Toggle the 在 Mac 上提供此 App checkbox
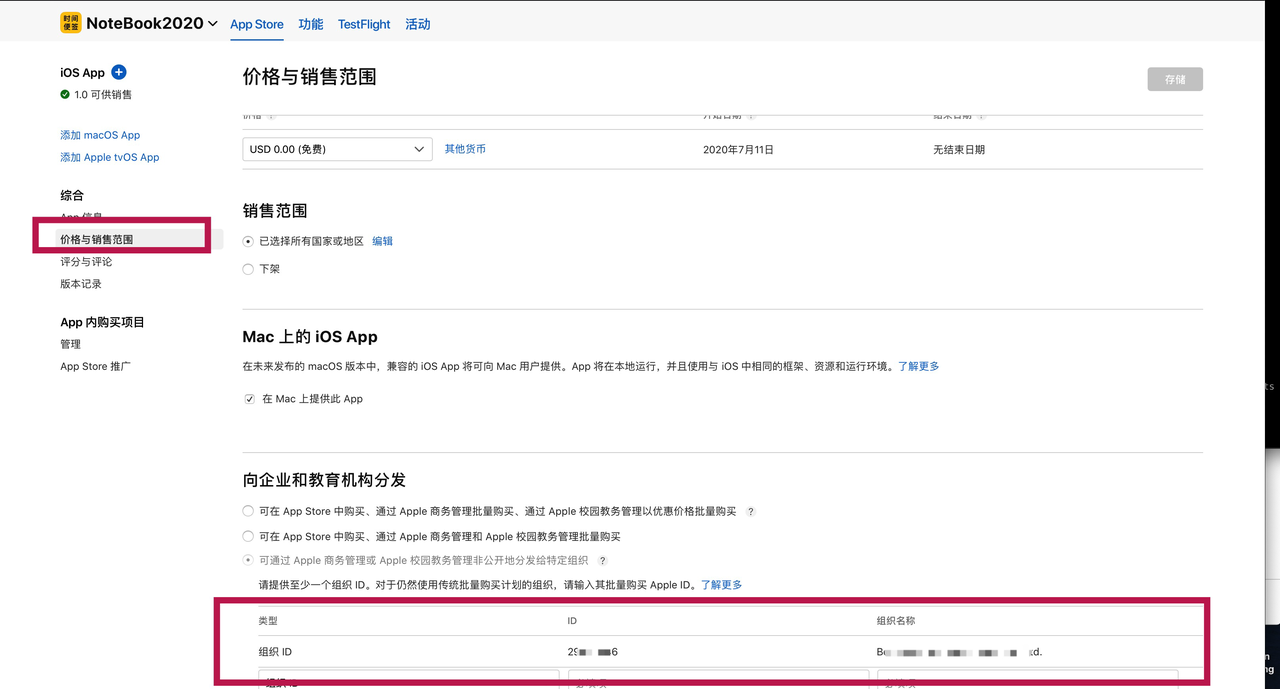The height and width of the screenshot is (689, 1280). click(x=249, y=399)
